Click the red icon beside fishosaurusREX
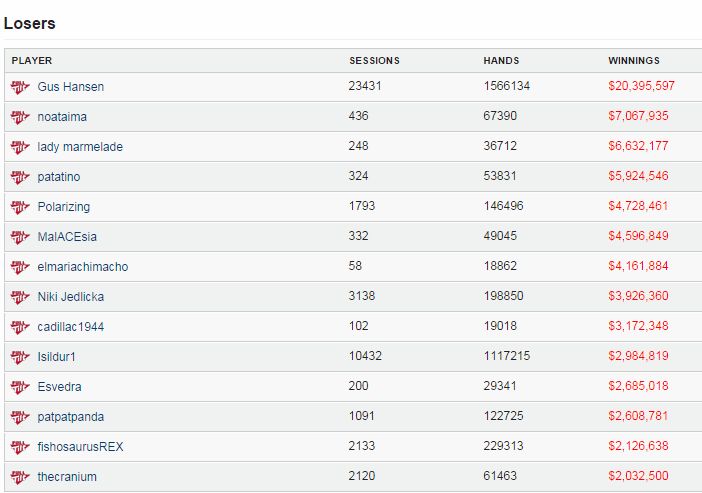Image resolution: width=702 pixels, height=493 pixels. [x=20, y=447]
